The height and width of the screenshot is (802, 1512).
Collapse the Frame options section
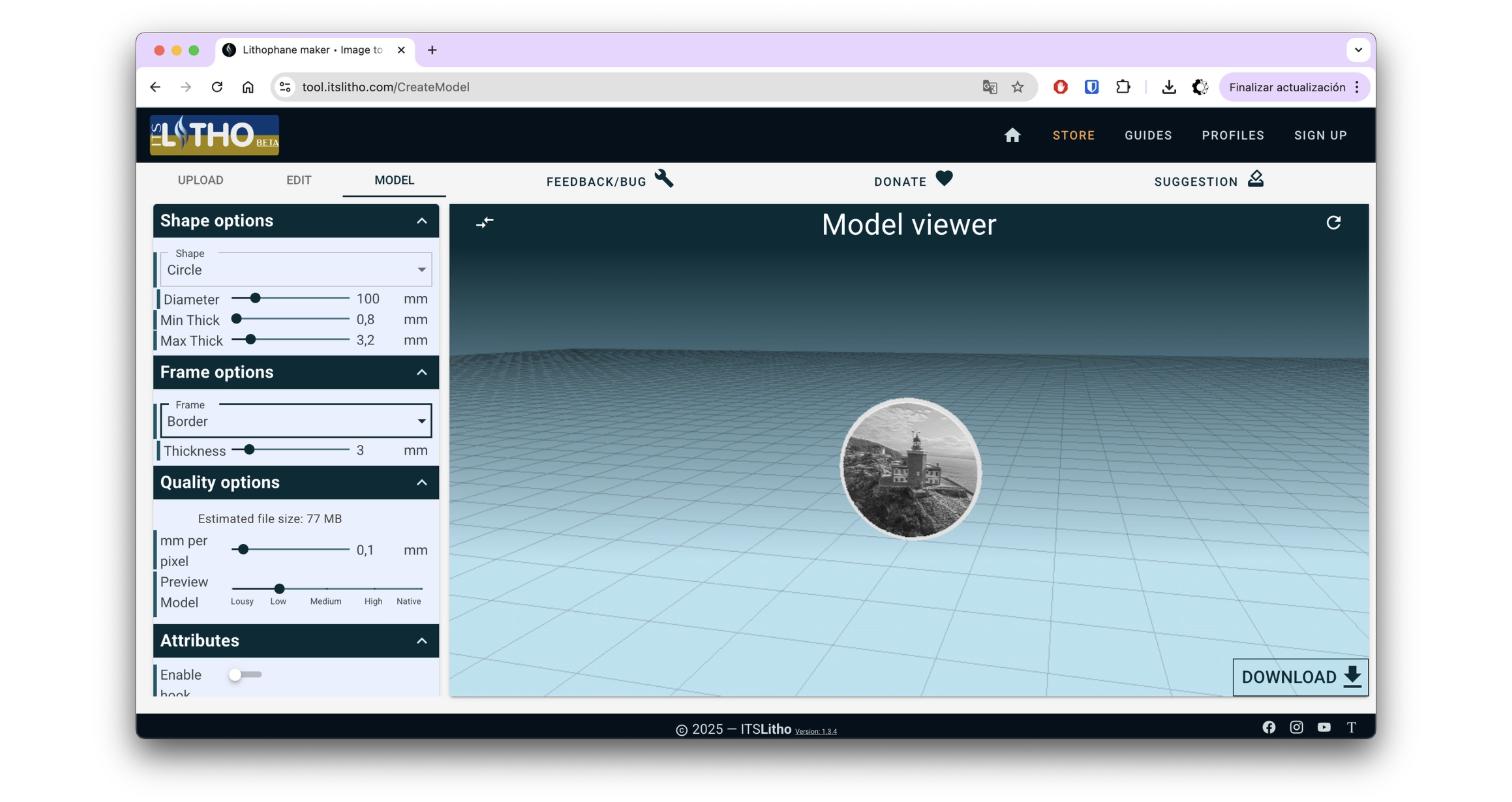[422, 372]
